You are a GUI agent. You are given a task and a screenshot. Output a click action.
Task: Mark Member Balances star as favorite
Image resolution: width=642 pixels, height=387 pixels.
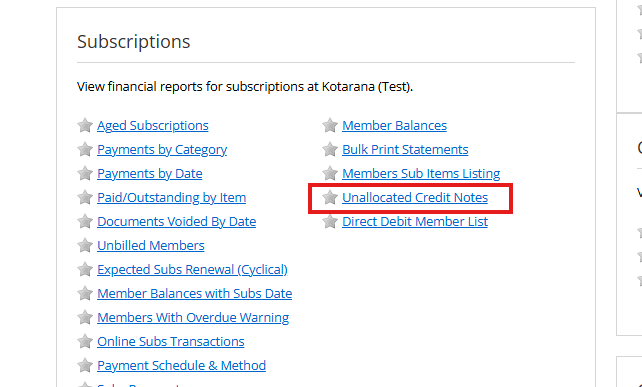pos(330,125)
